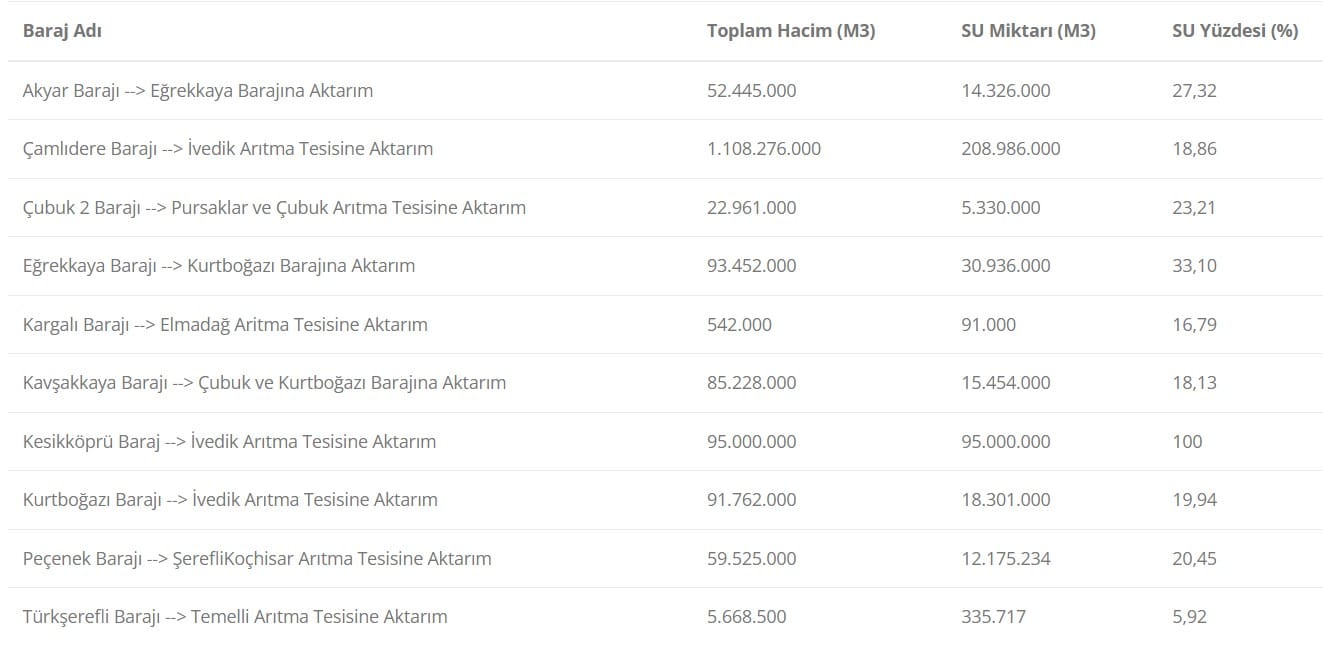Click the Çubuk 2 Barajı row name
Screen dimensions: 1323x652
pos(274,208)
